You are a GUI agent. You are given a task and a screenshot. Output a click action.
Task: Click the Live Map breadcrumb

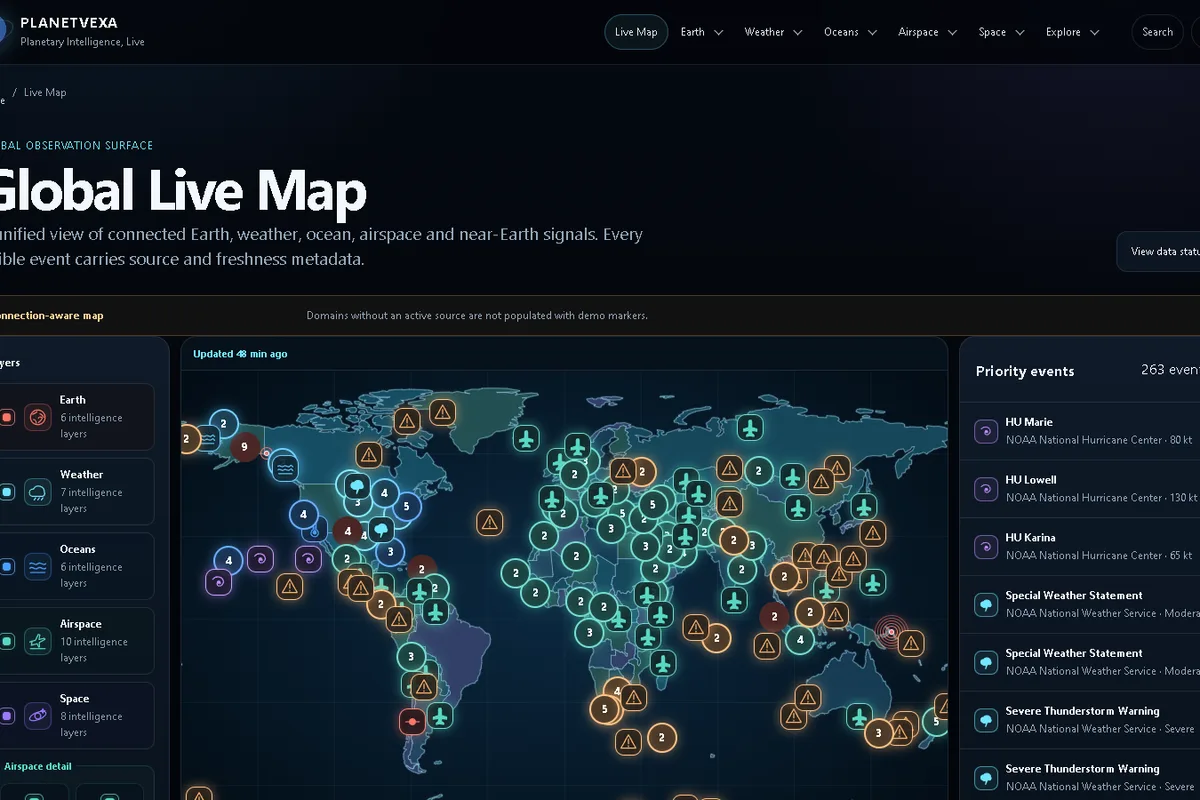[45, 92]
